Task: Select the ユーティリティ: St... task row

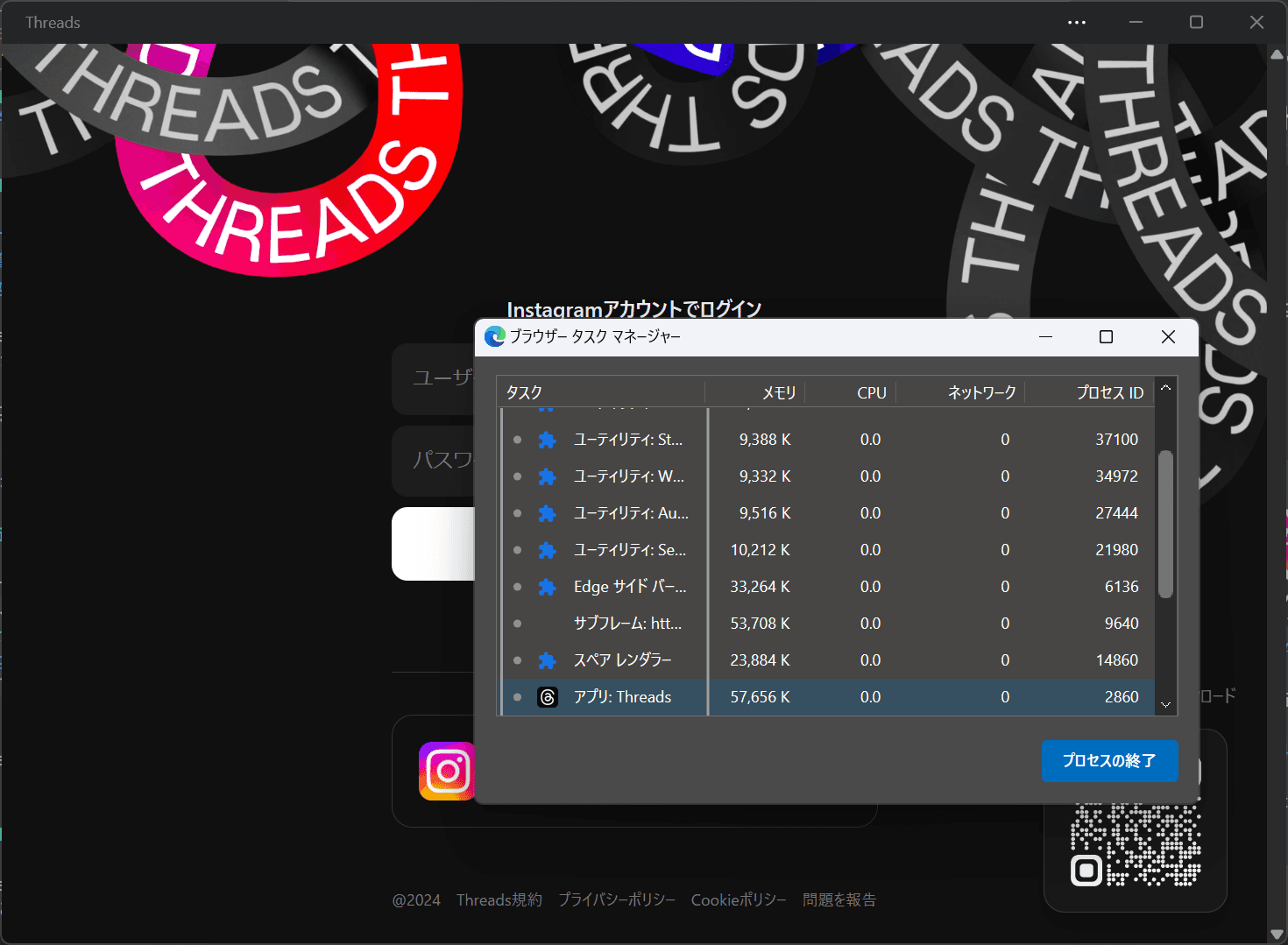Action: [x=826, y=440]
